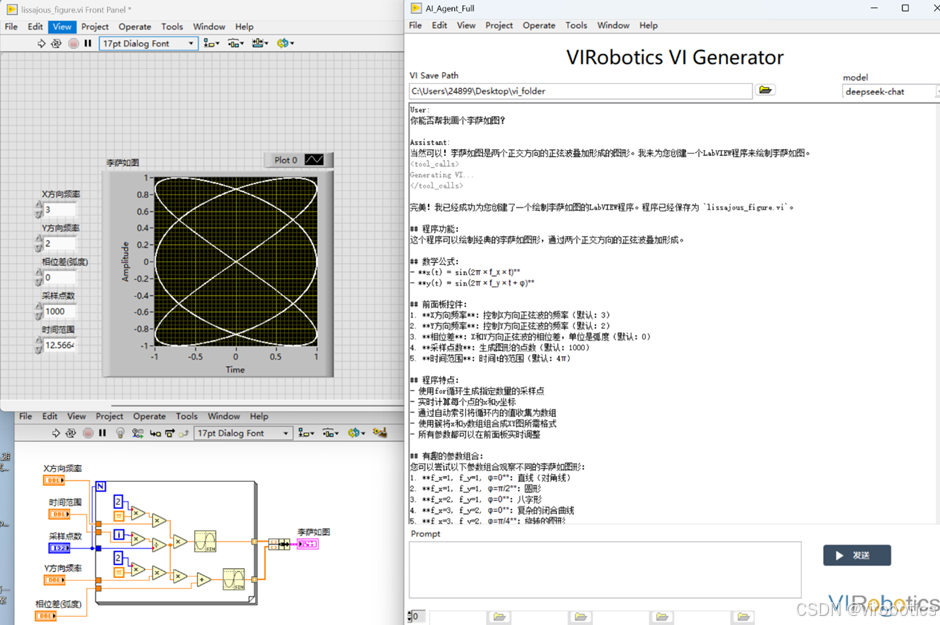The height and width of the screenshot is (625, 940).
Task: Open Align Objects on front panel toolbar
Action: click(211, 43)
